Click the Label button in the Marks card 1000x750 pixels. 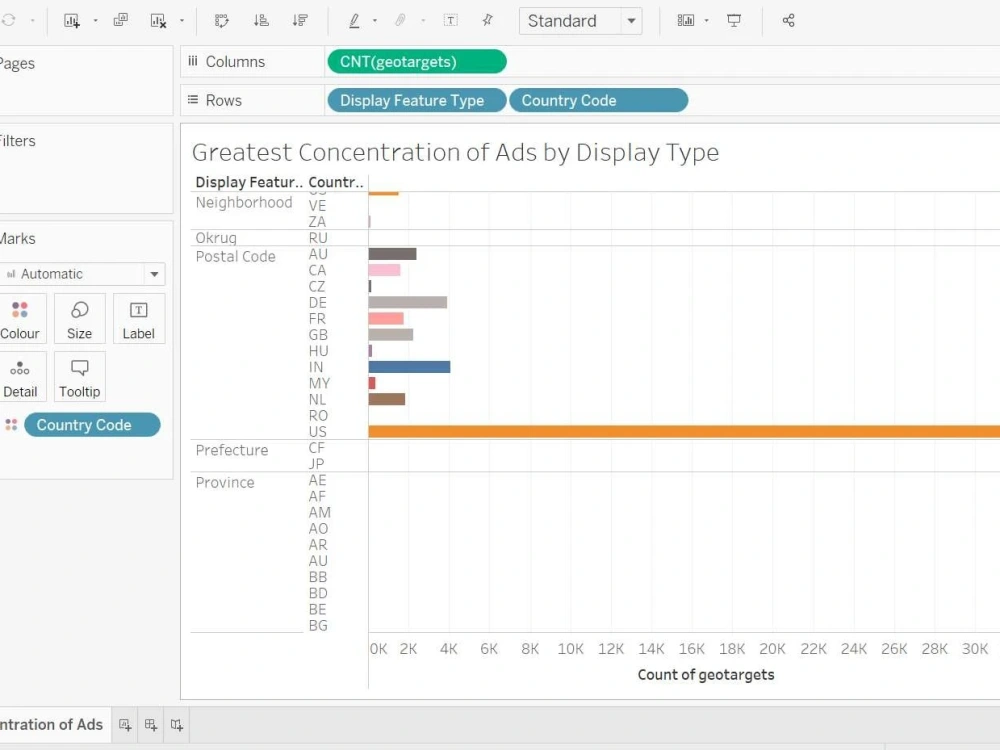[139, 318]
